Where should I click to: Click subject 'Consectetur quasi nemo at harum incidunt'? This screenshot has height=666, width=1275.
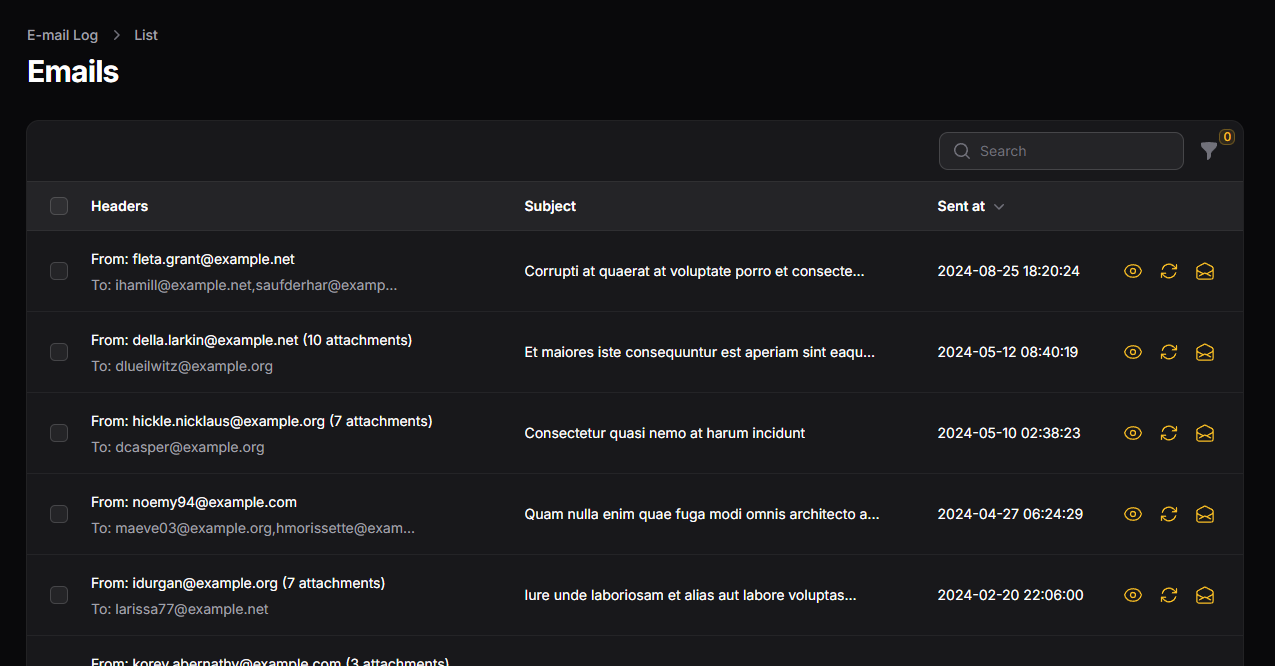point(665,433)
